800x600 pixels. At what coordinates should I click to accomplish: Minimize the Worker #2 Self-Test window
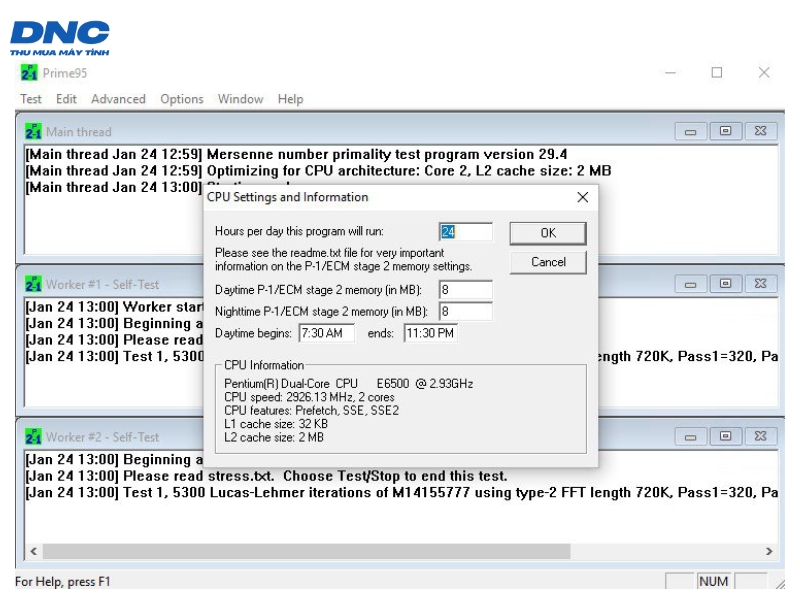(690, 437)
